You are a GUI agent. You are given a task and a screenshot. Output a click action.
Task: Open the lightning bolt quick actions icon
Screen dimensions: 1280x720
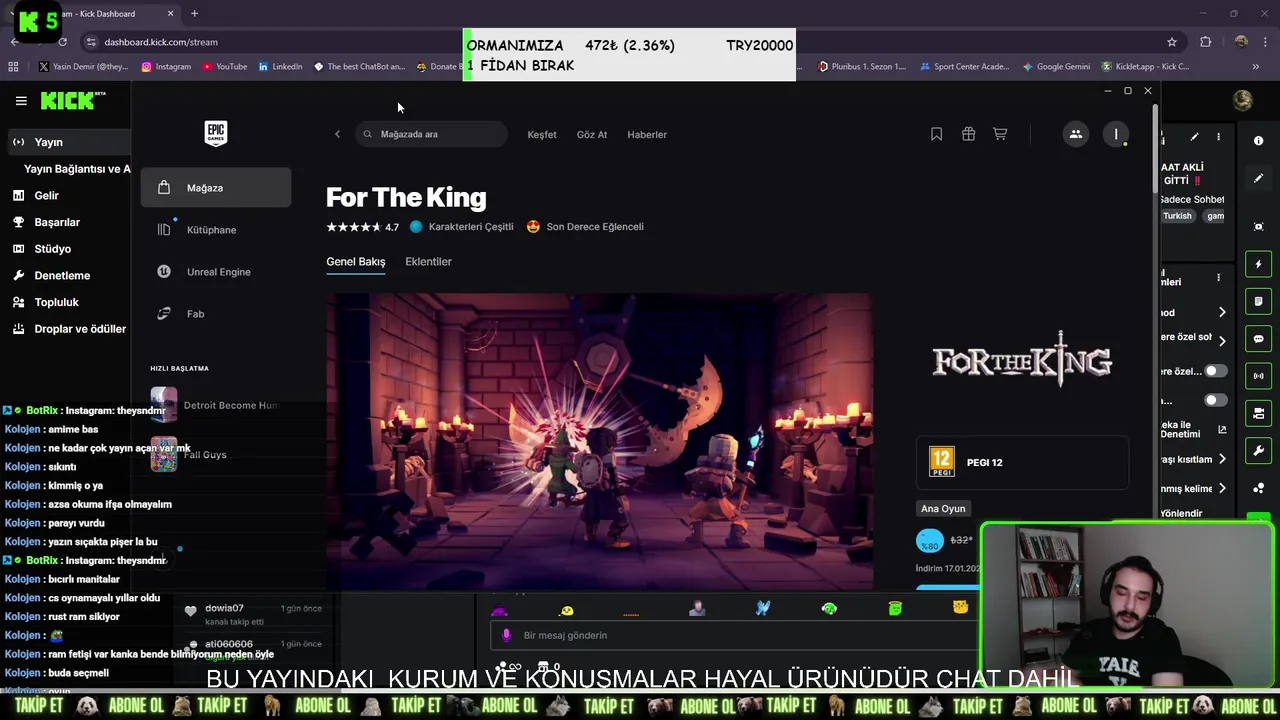(1258, 264)
